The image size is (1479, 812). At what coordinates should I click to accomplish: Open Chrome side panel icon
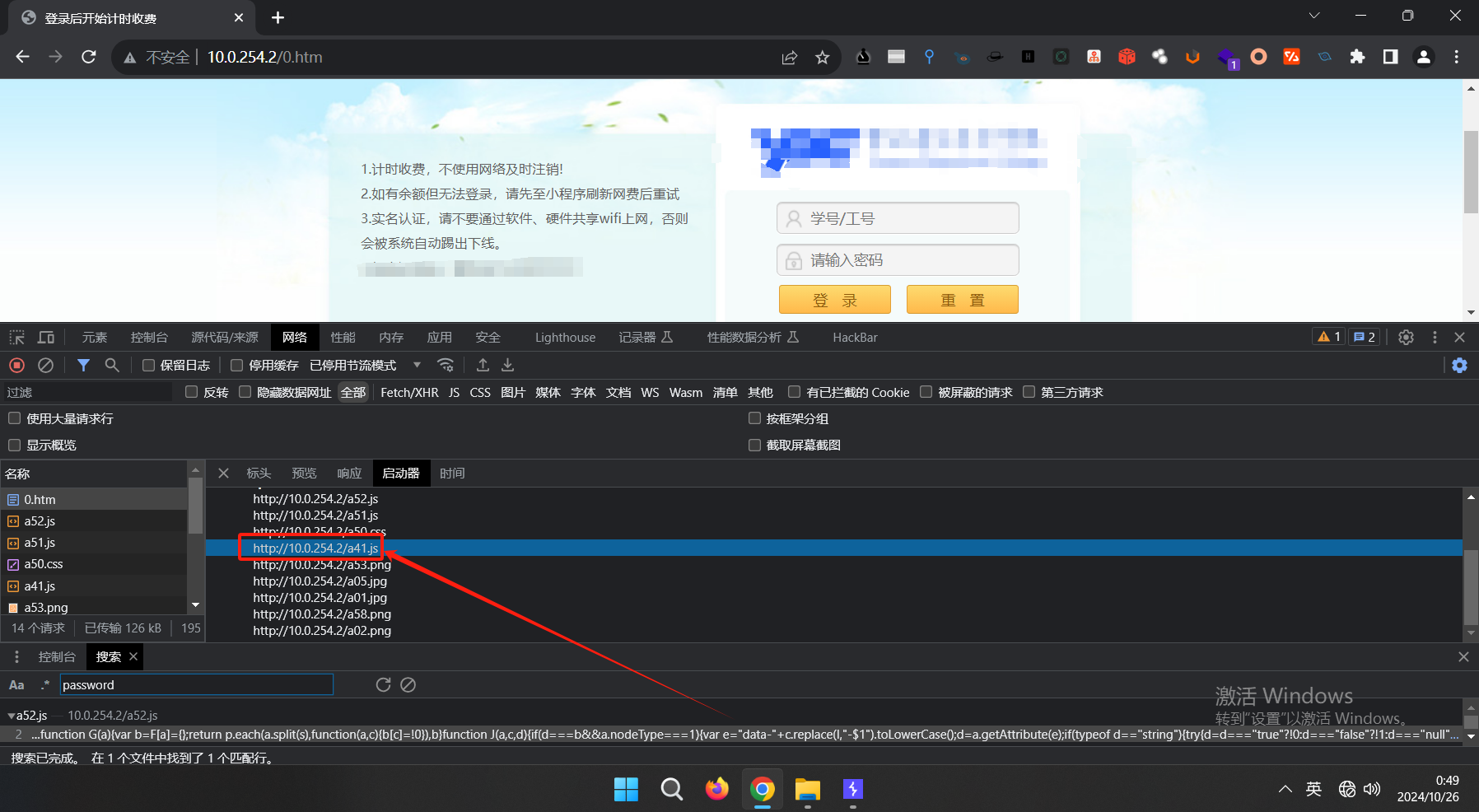(1390, 57)
